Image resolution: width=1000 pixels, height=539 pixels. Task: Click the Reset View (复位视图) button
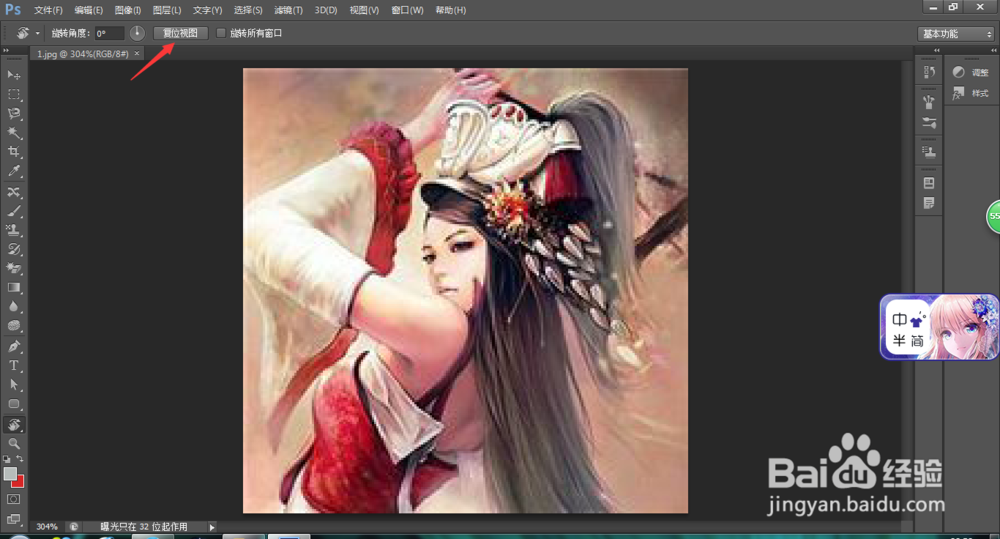point(180,33)
